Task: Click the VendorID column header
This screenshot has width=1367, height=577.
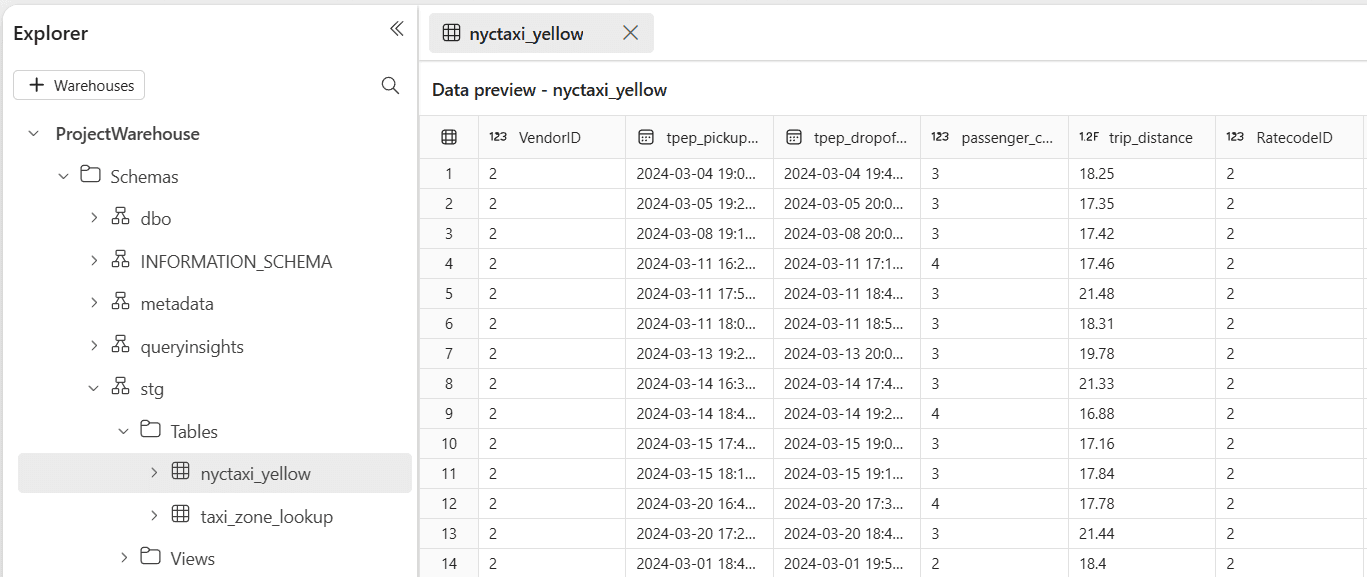Action: [x=552, y=138]
